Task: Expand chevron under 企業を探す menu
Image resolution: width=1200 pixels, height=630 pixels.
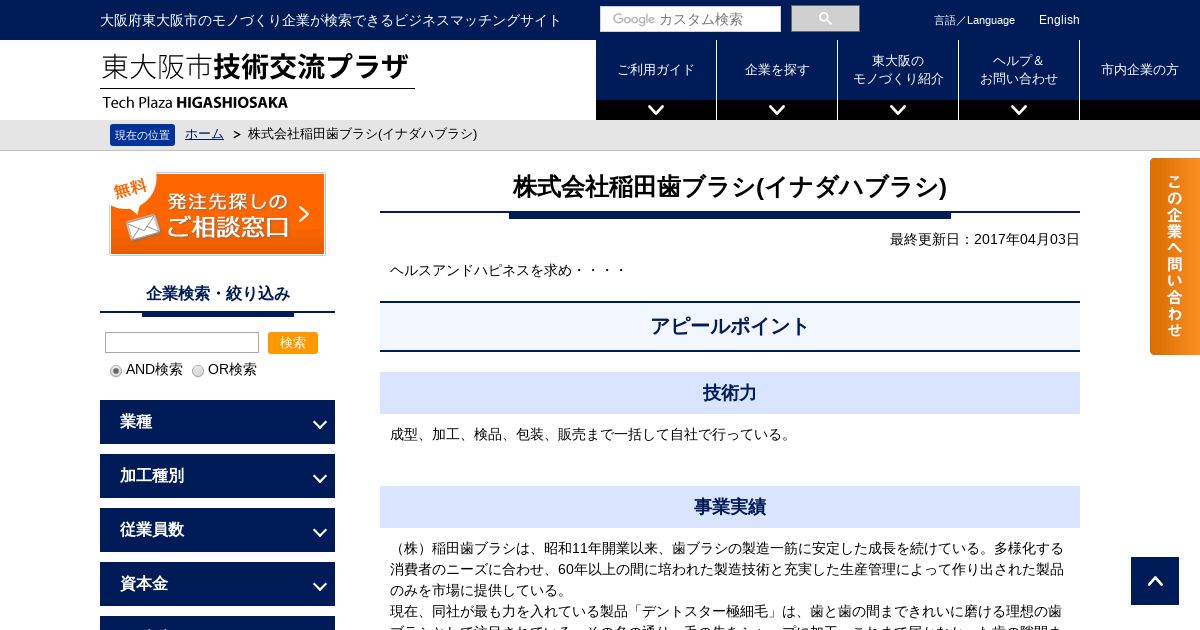Action: tap(777, 110)
